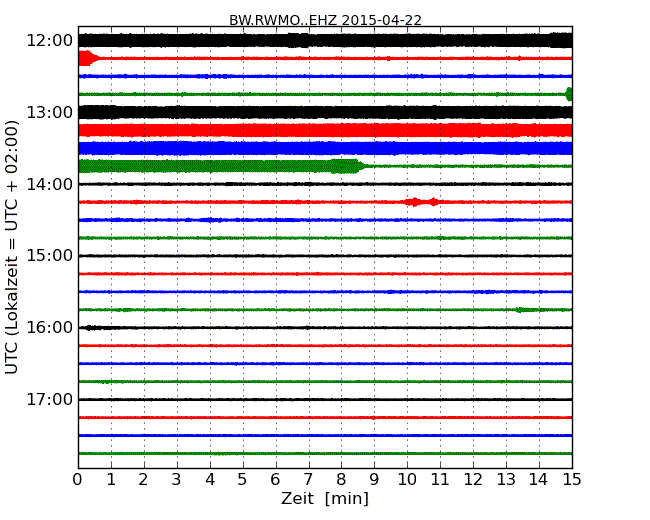Click the 12:00 time label
The image size is (650, 520).
(x=50, y=41)
